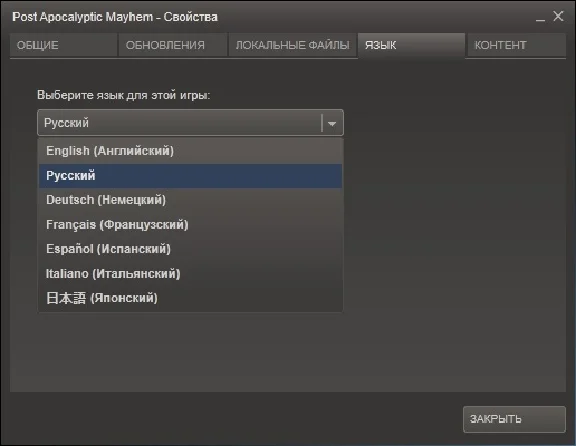Collapse the language dropdown showing Русский
Image resolution: width=576 pixels, height=446 pixels.
pos(190,122)
